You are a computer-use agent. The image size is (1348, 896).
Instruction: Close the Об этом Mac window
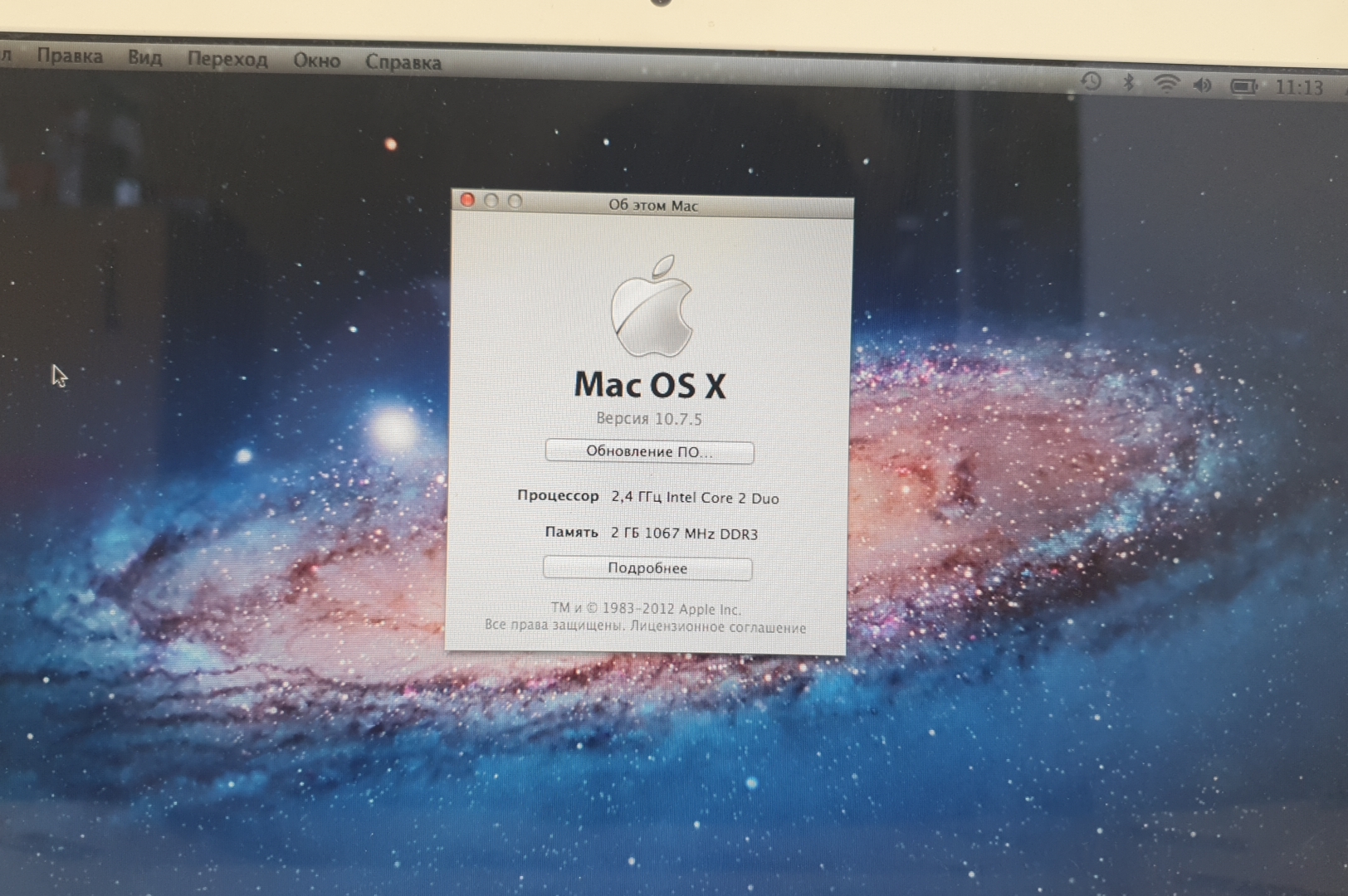pos(467,200)
